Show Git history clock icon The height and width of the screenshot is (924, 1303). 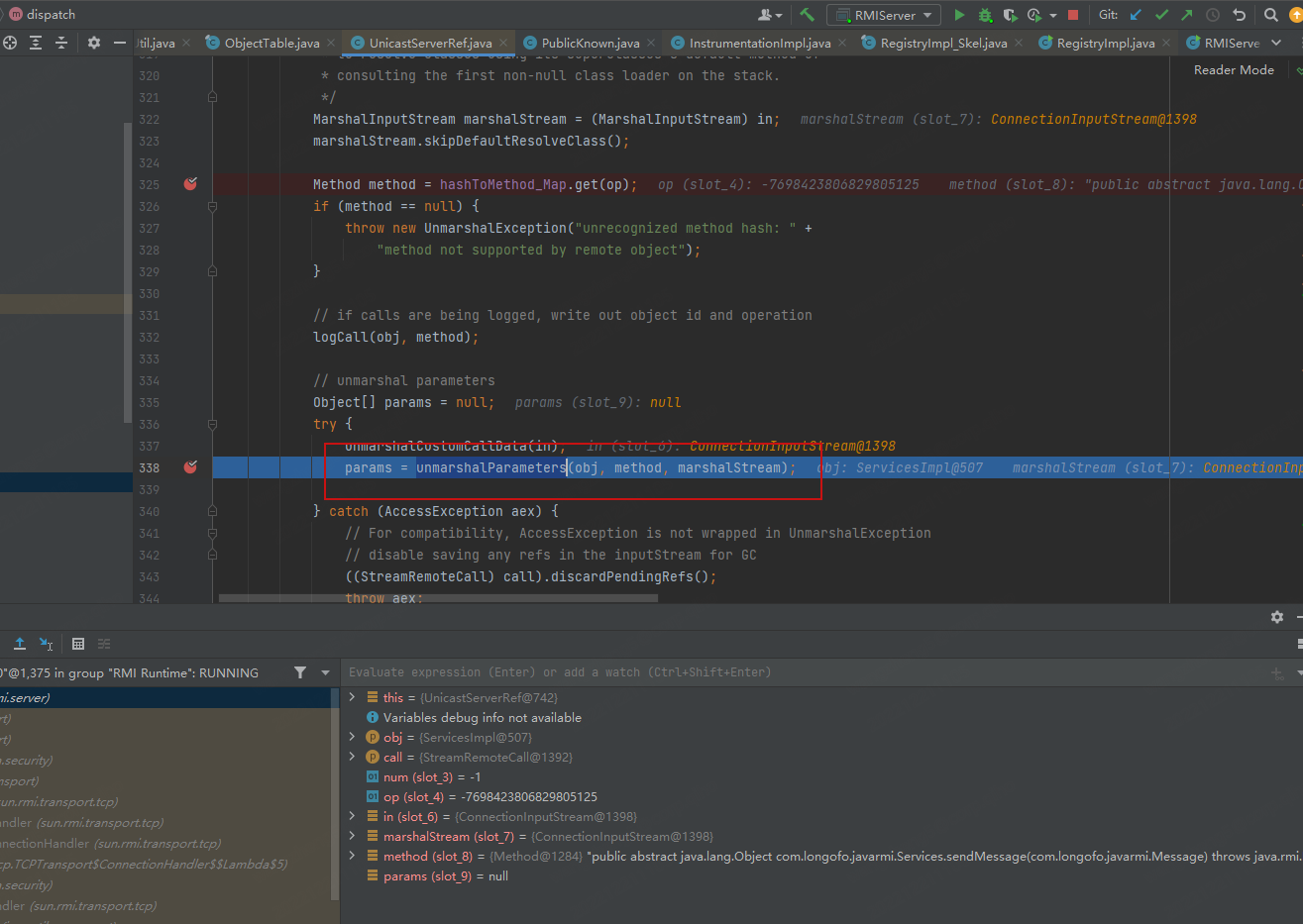(x=1213, y=15)
